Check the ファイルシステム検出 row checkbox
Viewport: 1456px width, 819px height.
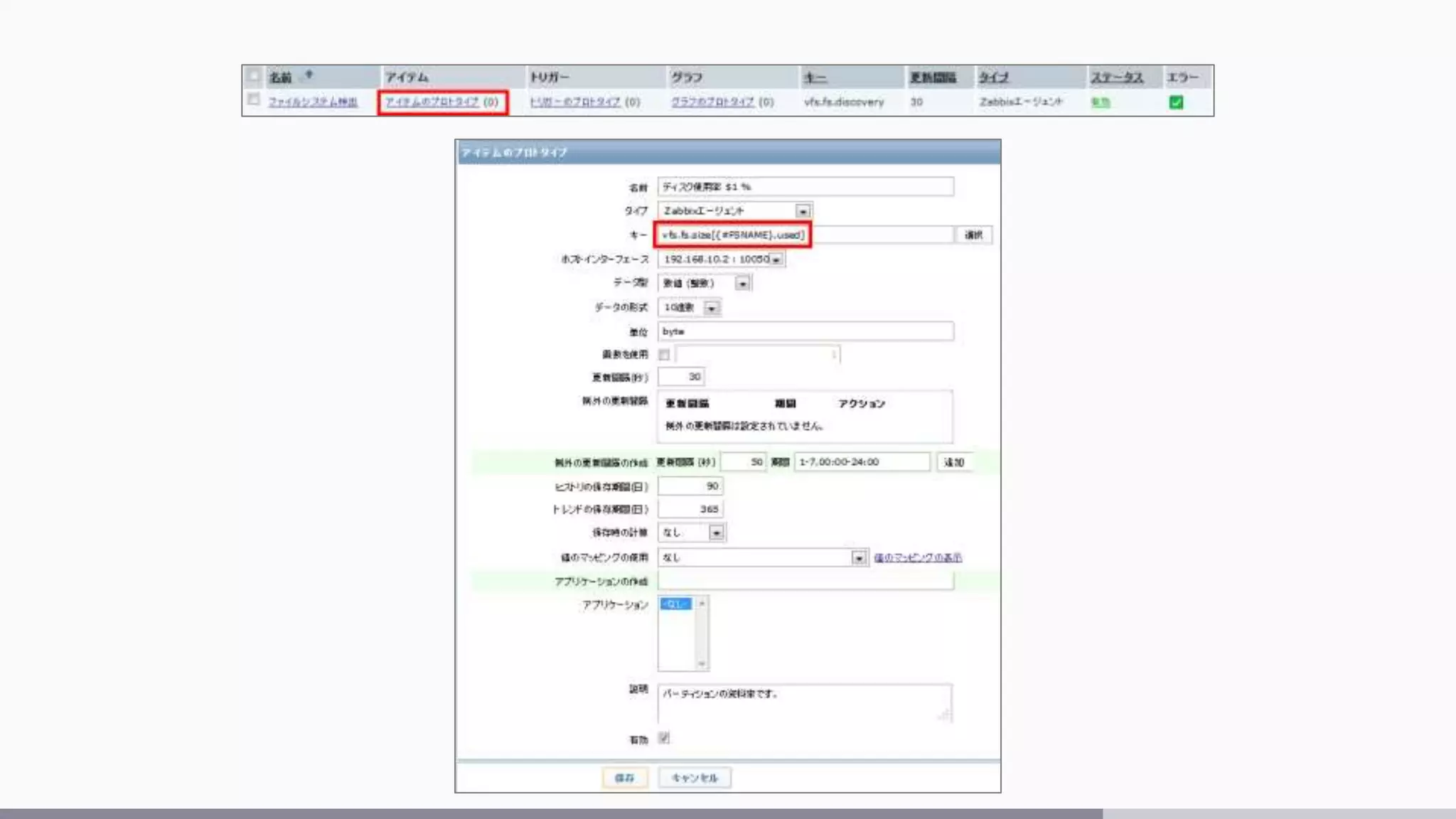(x=254, y=100)
